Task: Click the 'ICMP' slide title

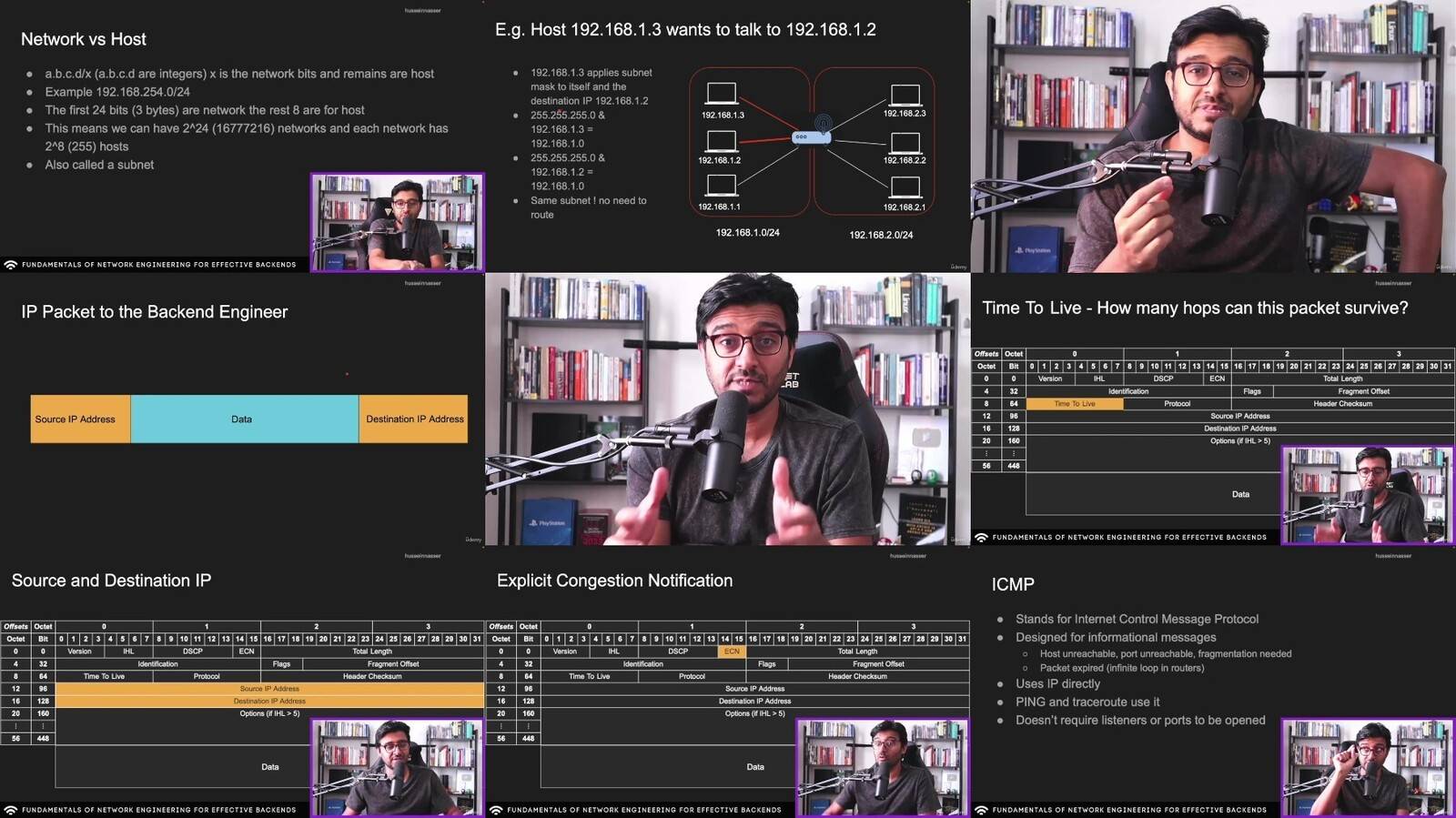Action: [x=1013, y=584]
